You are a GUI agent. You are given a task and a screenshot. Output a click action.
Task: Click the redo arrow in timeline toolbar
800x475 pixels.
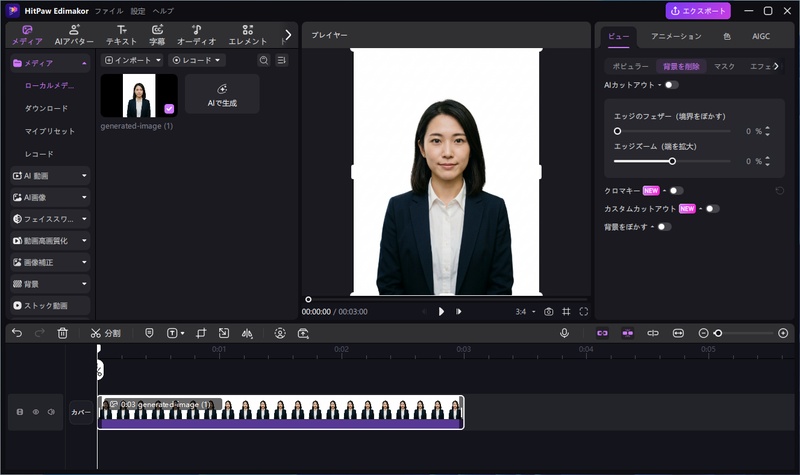(39, 333)
